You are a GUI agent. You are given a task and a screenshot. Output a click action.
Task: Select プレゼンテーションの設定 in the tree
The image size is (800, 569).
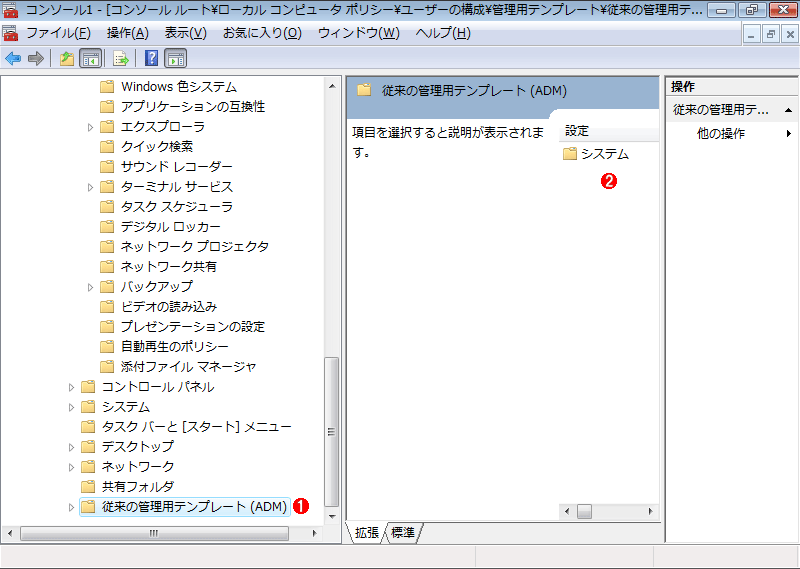click(193, 327)
